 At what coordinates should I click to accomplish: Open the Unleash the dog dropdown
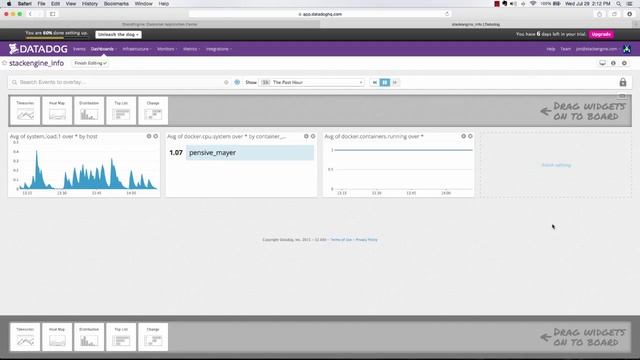click(118, 35)
